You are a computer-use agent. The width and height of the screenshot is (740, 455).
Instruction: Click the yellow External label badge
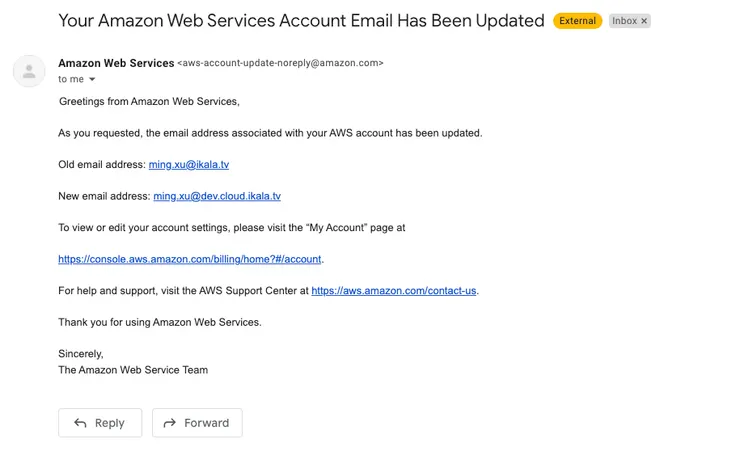pyautogui.click(x=578, y=21)
